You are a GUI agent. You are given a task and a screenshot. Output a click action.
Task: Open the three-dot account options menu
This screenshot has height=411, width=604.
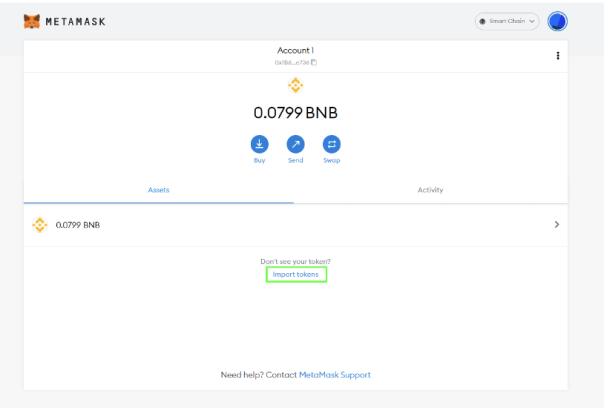(x=557, y=56)
